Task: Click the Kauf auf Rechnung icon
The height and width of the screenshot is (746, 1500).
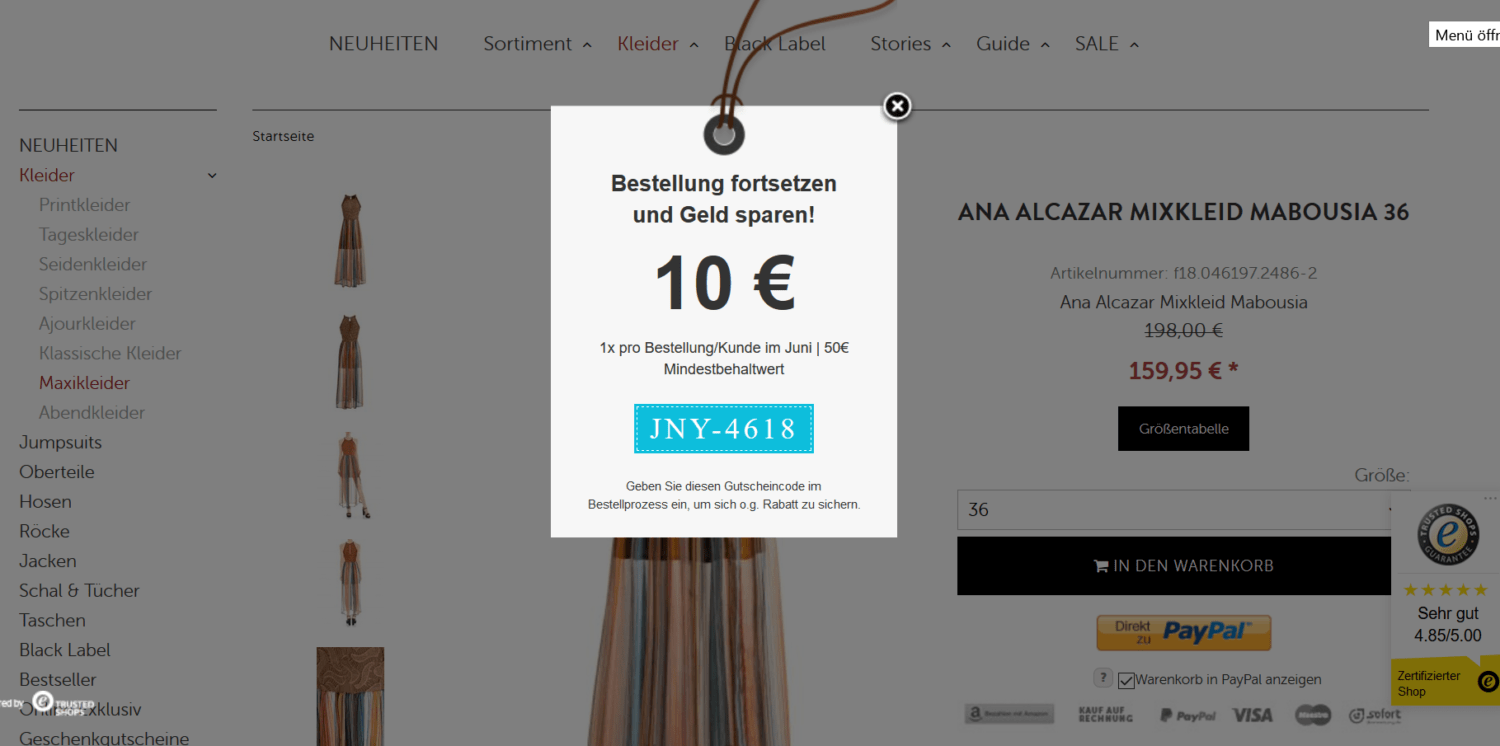Action: (x=1106, y=715)
